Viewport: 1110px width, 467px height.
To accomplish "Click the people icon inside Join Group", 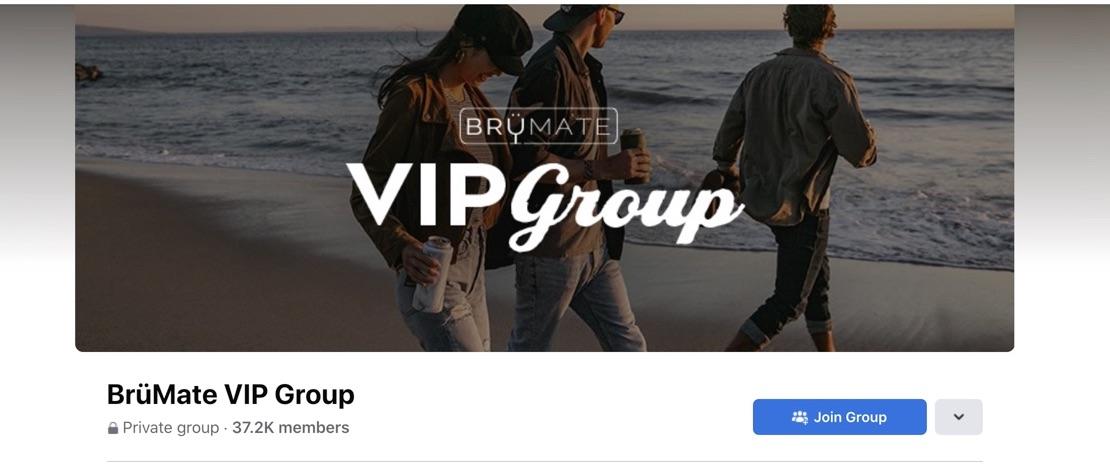I will [799, 417].
